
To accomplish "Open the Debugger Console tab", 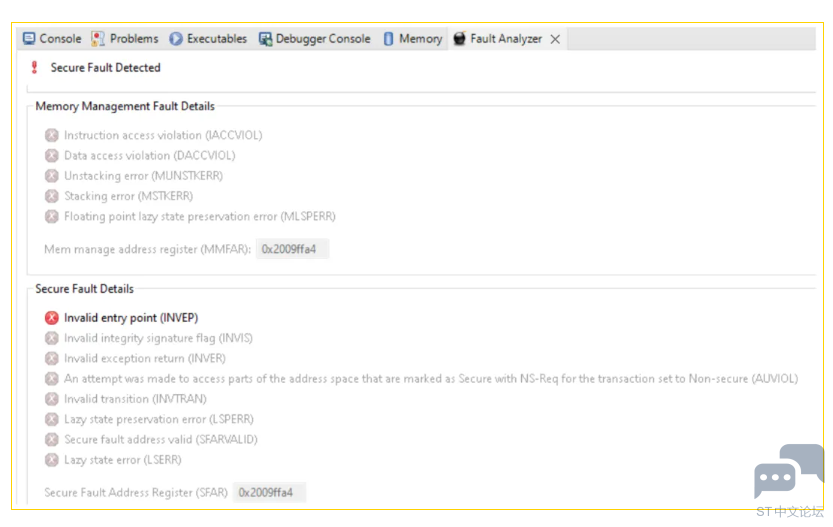I will (315, 39).
